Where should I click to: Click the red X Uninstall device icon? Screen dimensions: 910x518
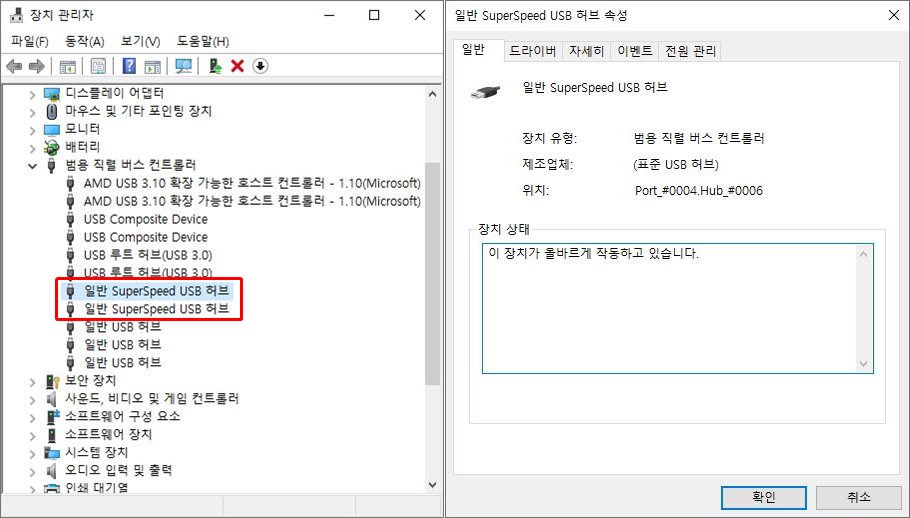(x=237, y=66)
